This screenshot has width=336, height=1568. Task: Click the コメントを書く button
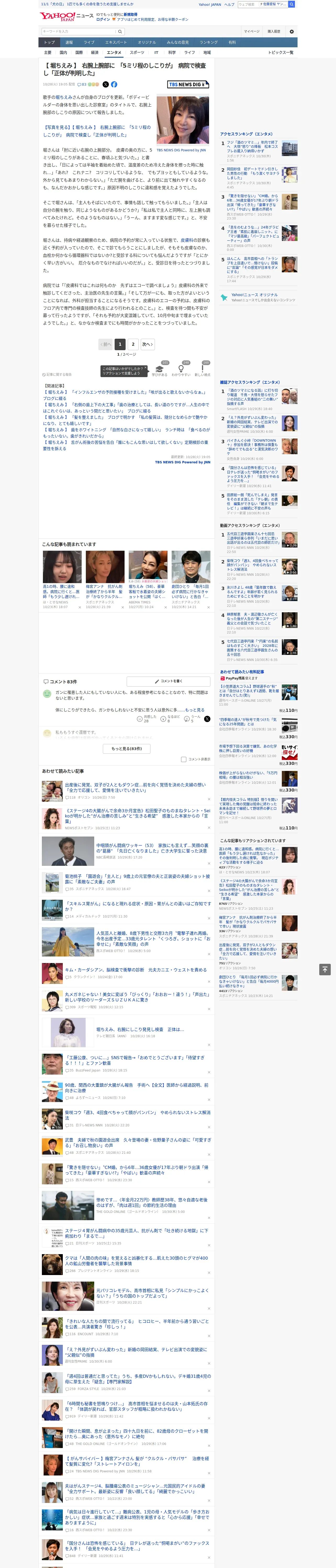click(168, 681)
